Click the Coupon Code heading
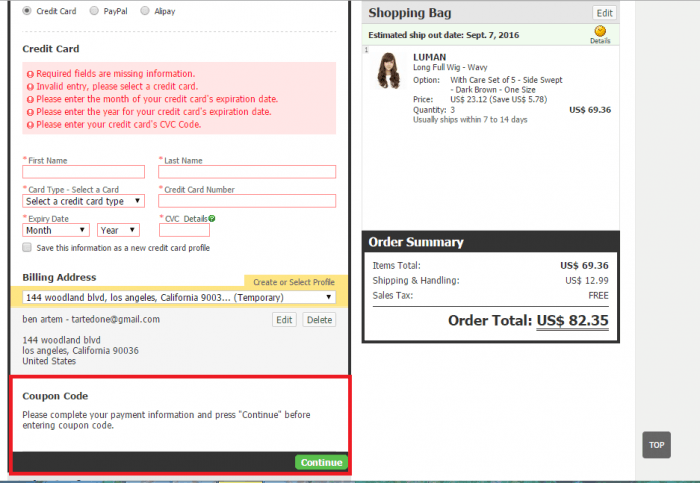Screen dimensions: 700x483 click(55, 396)
